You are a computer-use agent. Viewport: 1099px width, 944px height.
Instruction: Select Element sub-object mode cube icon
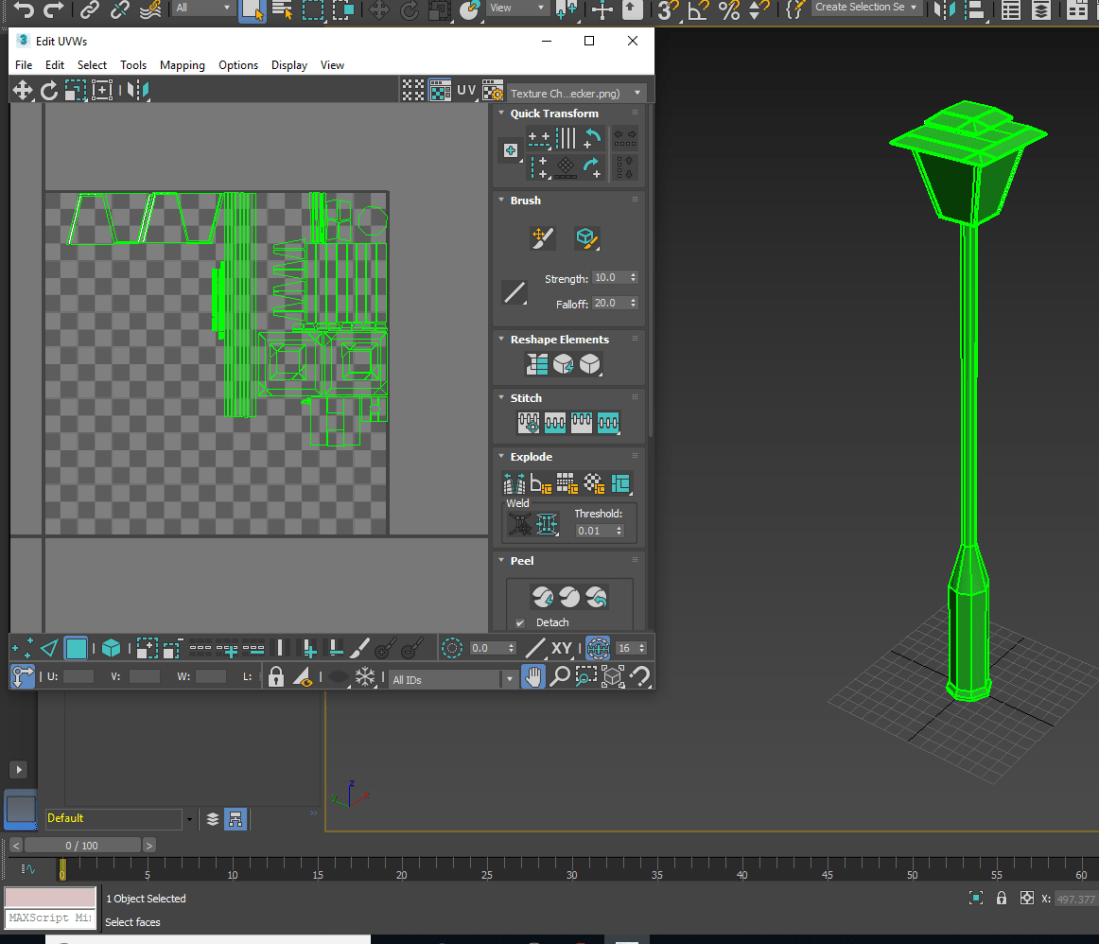tap(111, 648)
